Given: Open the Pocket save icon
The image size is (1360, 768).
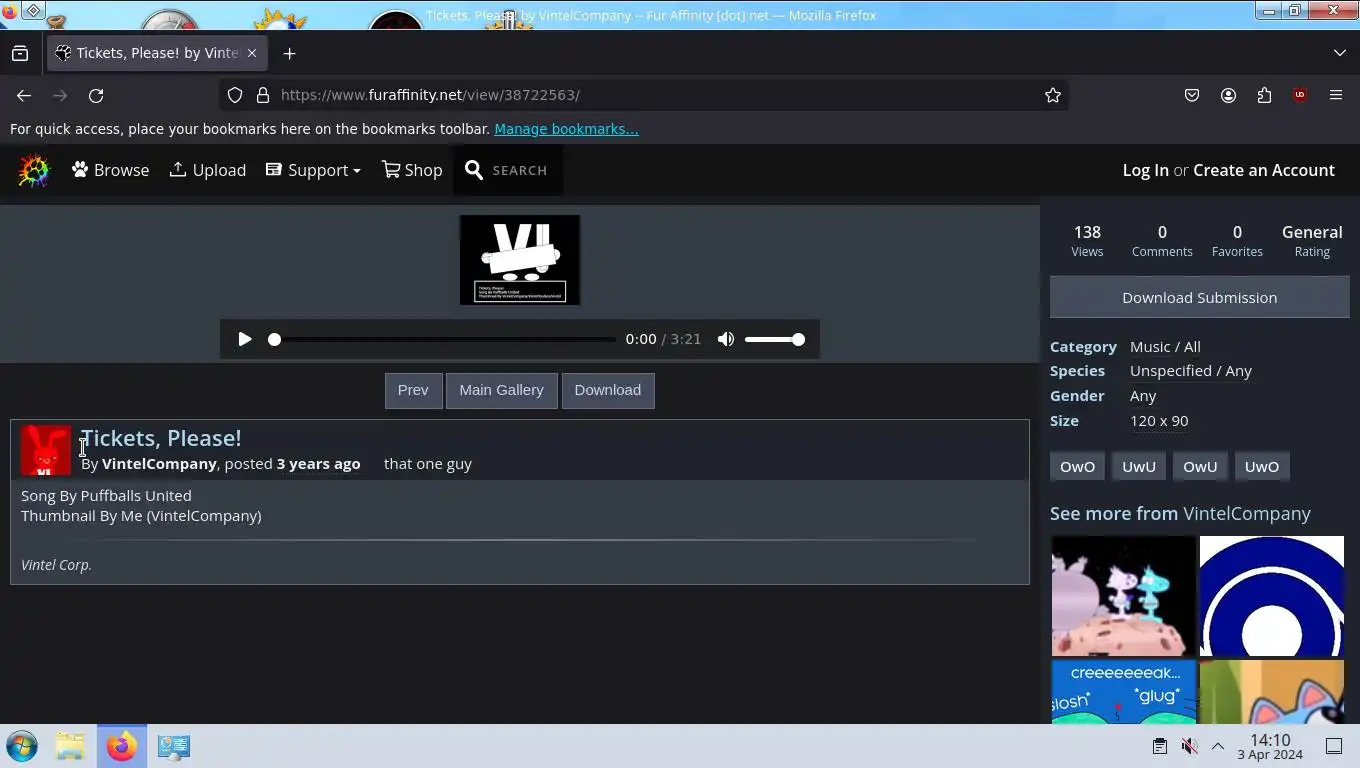Looking at the screenshot, I should (x=1192, y=95).
